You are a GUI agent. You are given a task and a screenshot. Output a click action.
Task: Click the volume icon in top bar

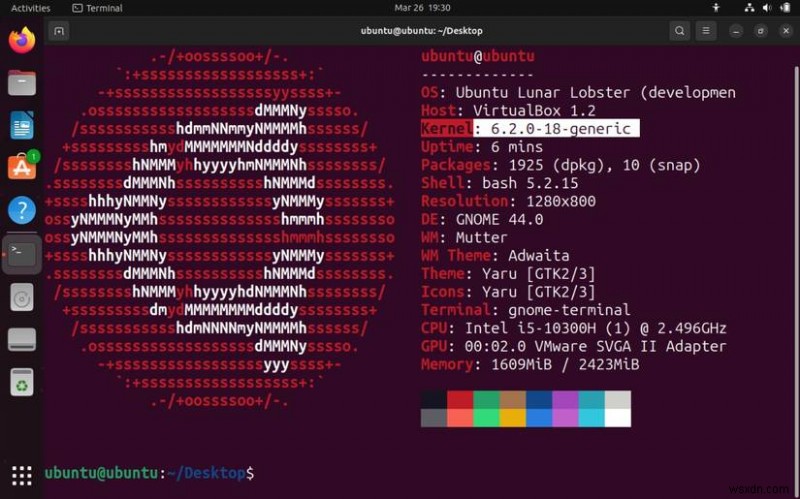pos(767,8)
